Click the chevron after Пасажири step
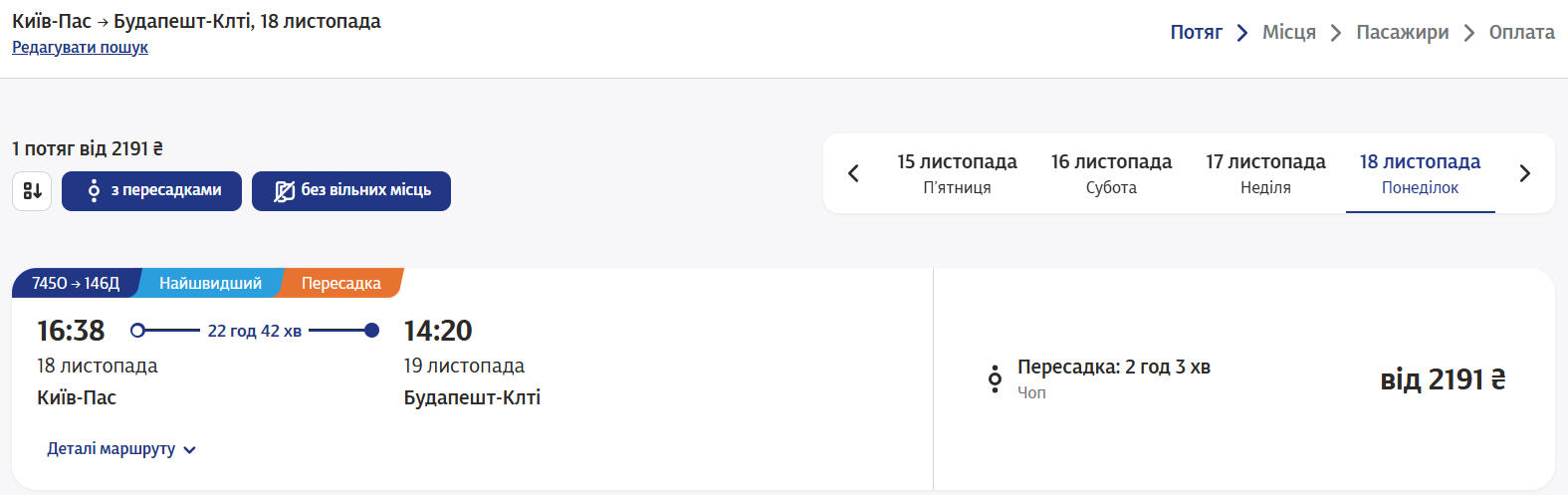 (x=1469, y=33)
